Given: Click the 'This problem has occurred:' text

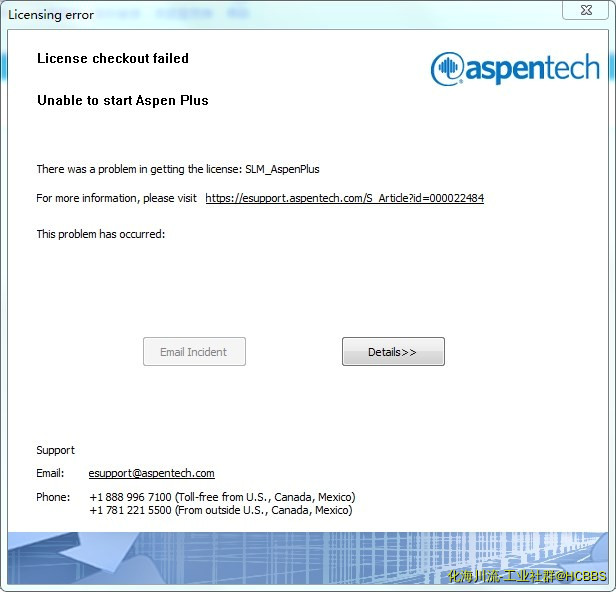Looking at the screenshot, I should pyautogui.click(x=101, y=234).
